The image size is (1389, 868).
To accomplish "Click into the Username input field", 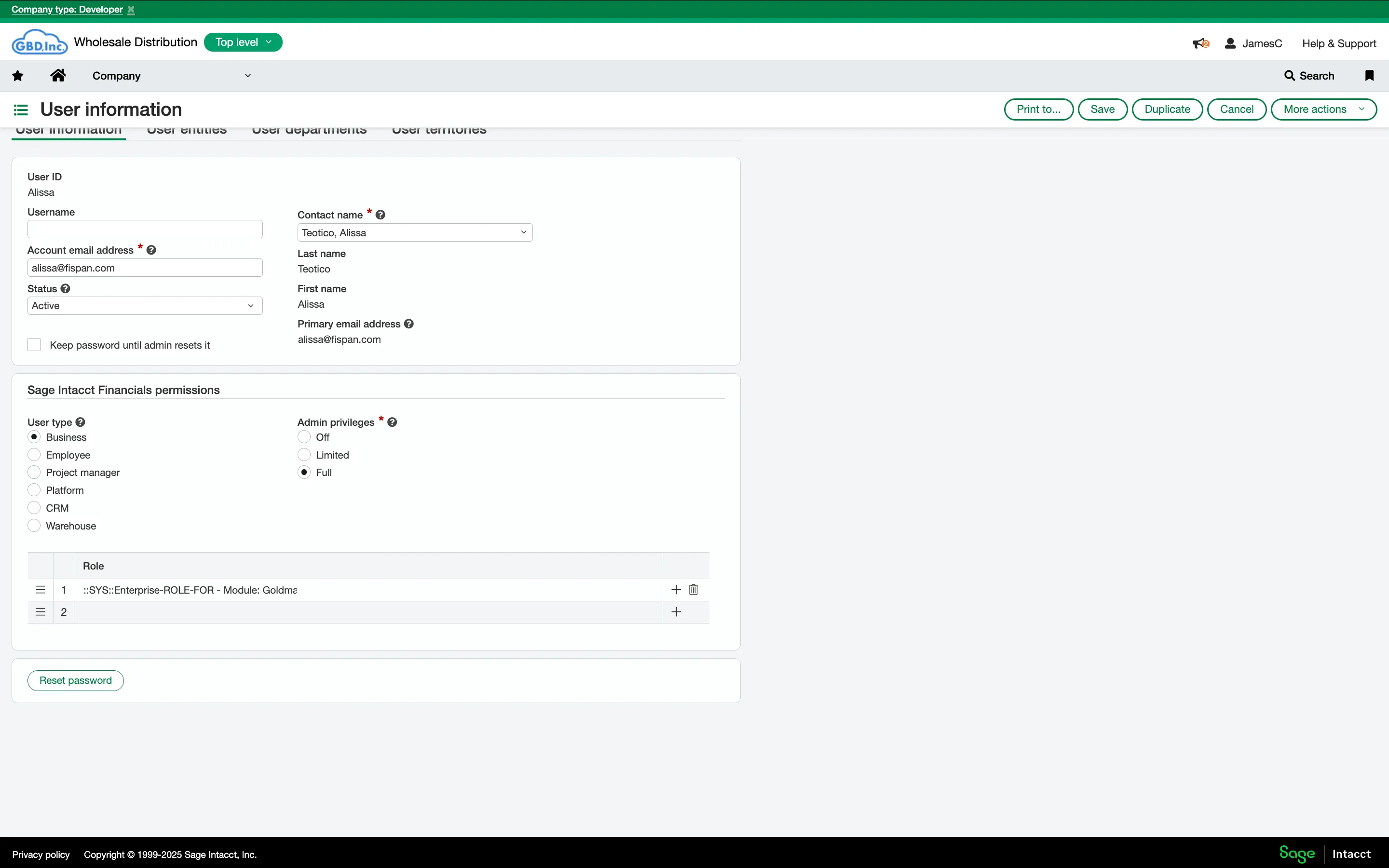I will (x=145, y=230).
